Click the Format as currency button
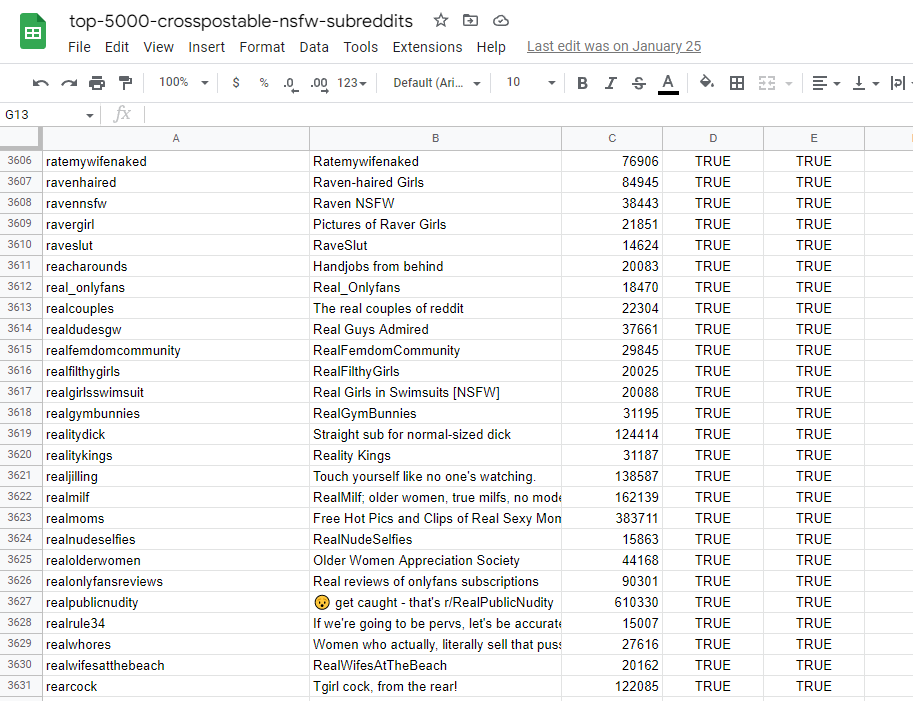This screenshot has height=701, width=913. tap(236, 83)
